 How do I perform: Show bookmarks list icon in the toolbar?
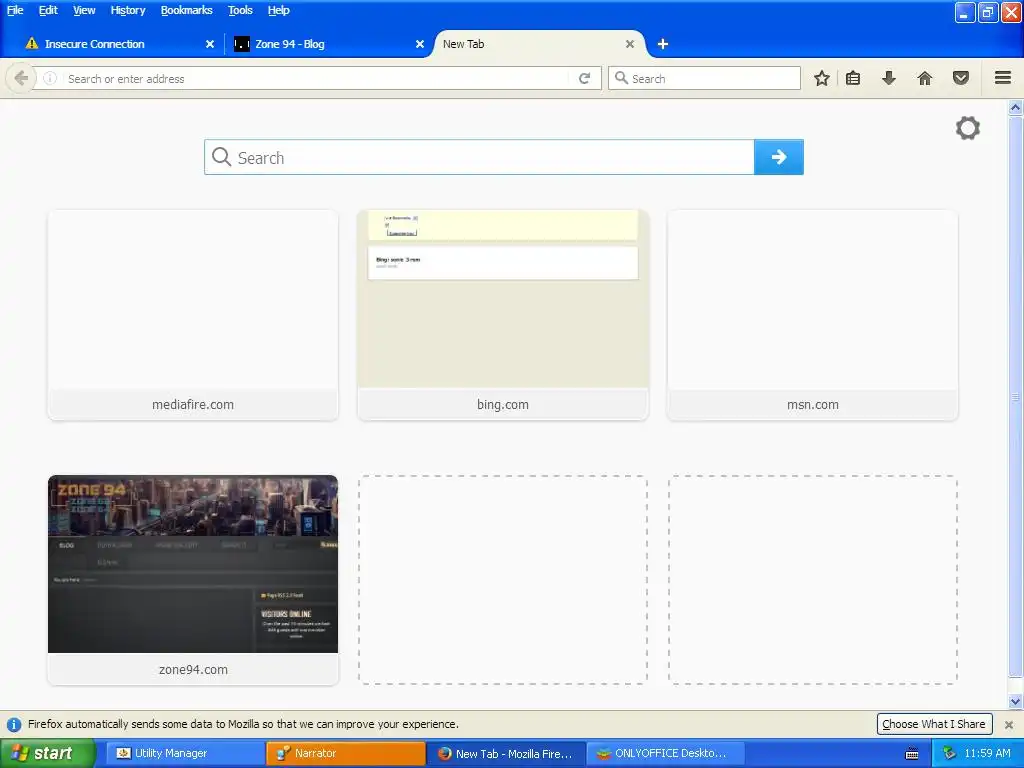coord(853,78)
